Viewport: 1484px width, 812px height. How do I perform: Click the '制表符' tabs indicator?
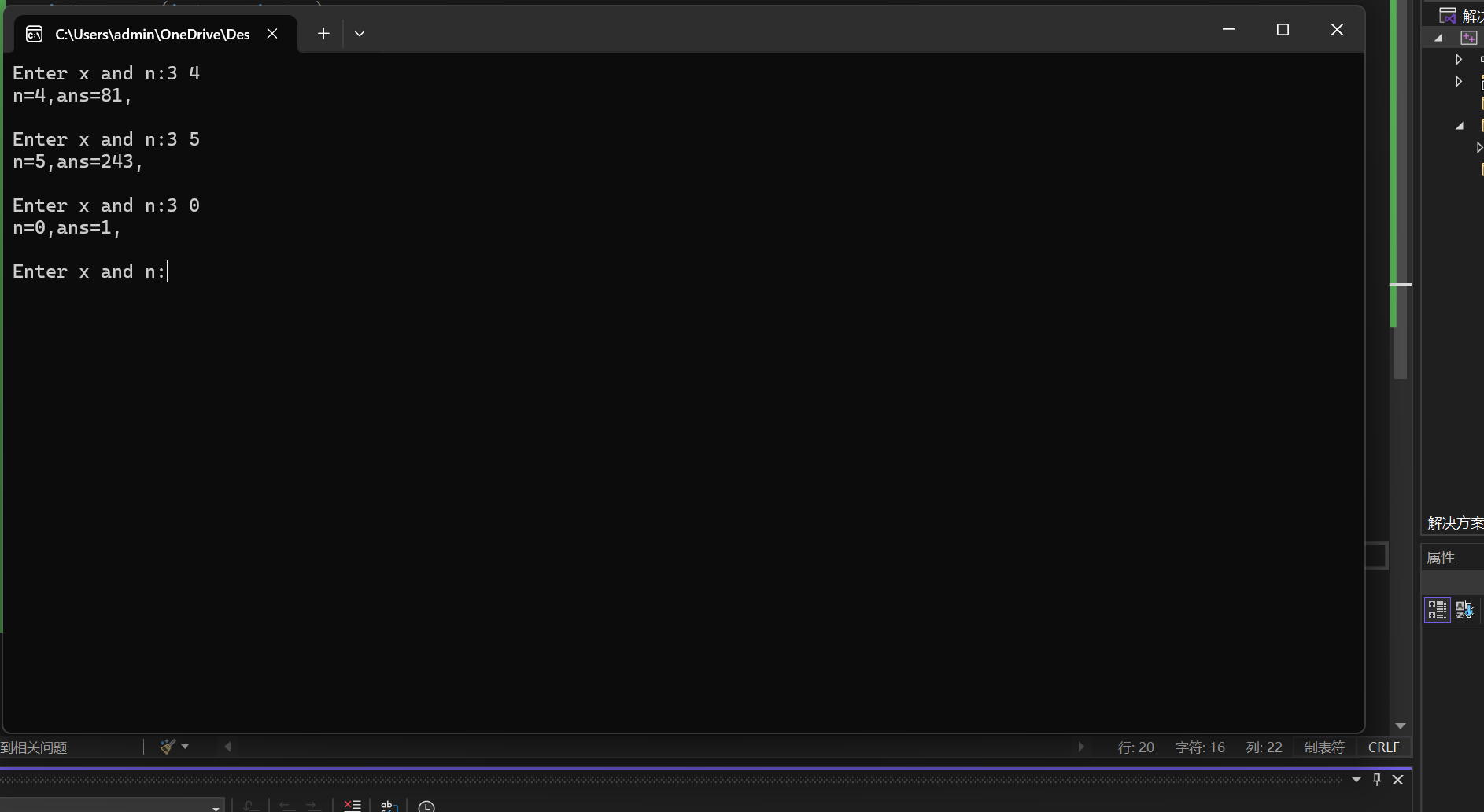(x=1324, y=747)
